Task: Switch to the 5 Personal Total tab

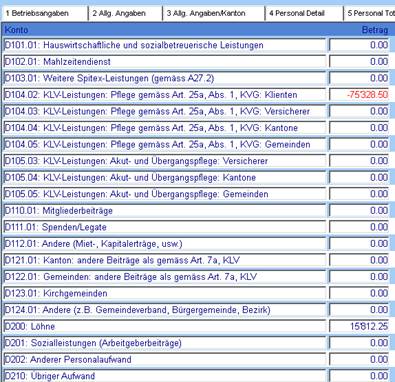Action: tap(369, 14)
